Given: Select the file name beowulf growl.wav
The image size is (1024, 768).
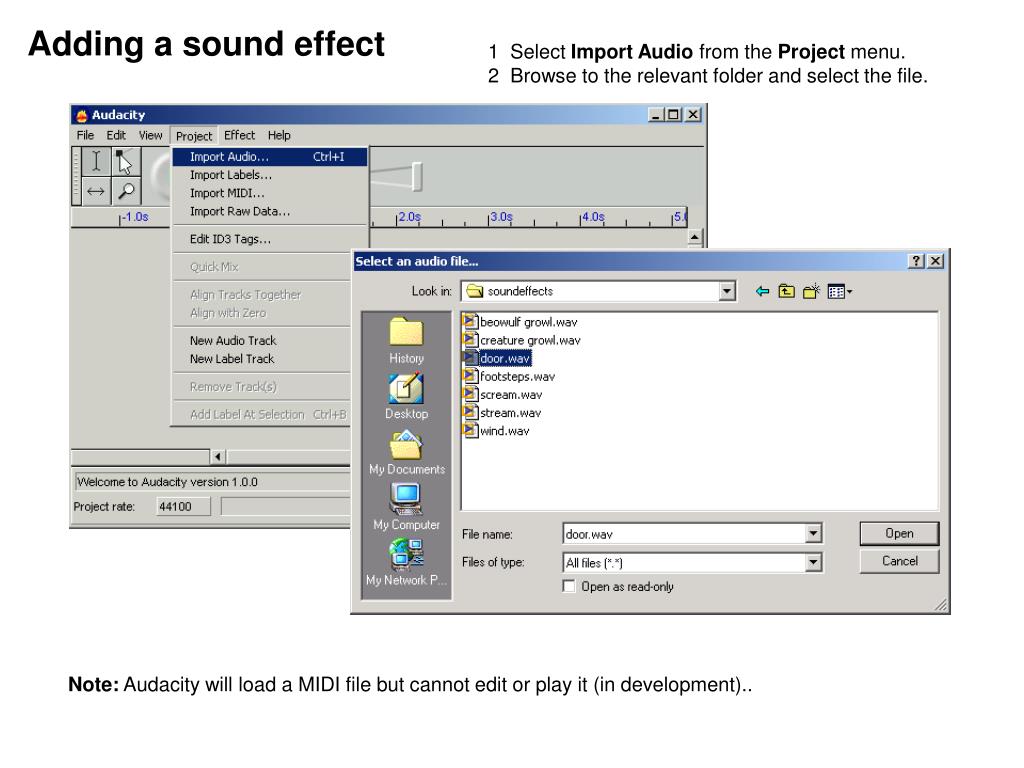Looking at the screenshot, I should (528, 322).
